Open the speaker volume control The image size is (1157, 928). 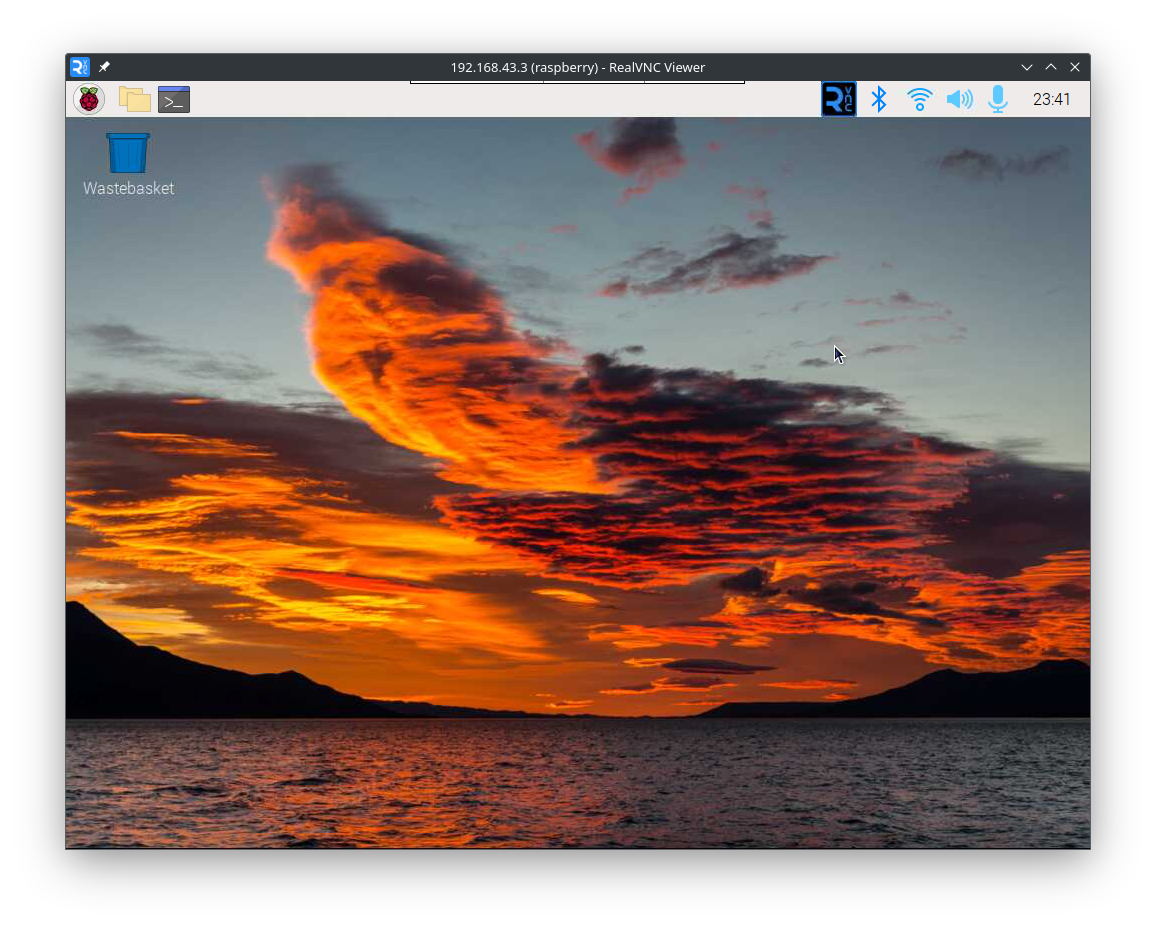(959, 99)
